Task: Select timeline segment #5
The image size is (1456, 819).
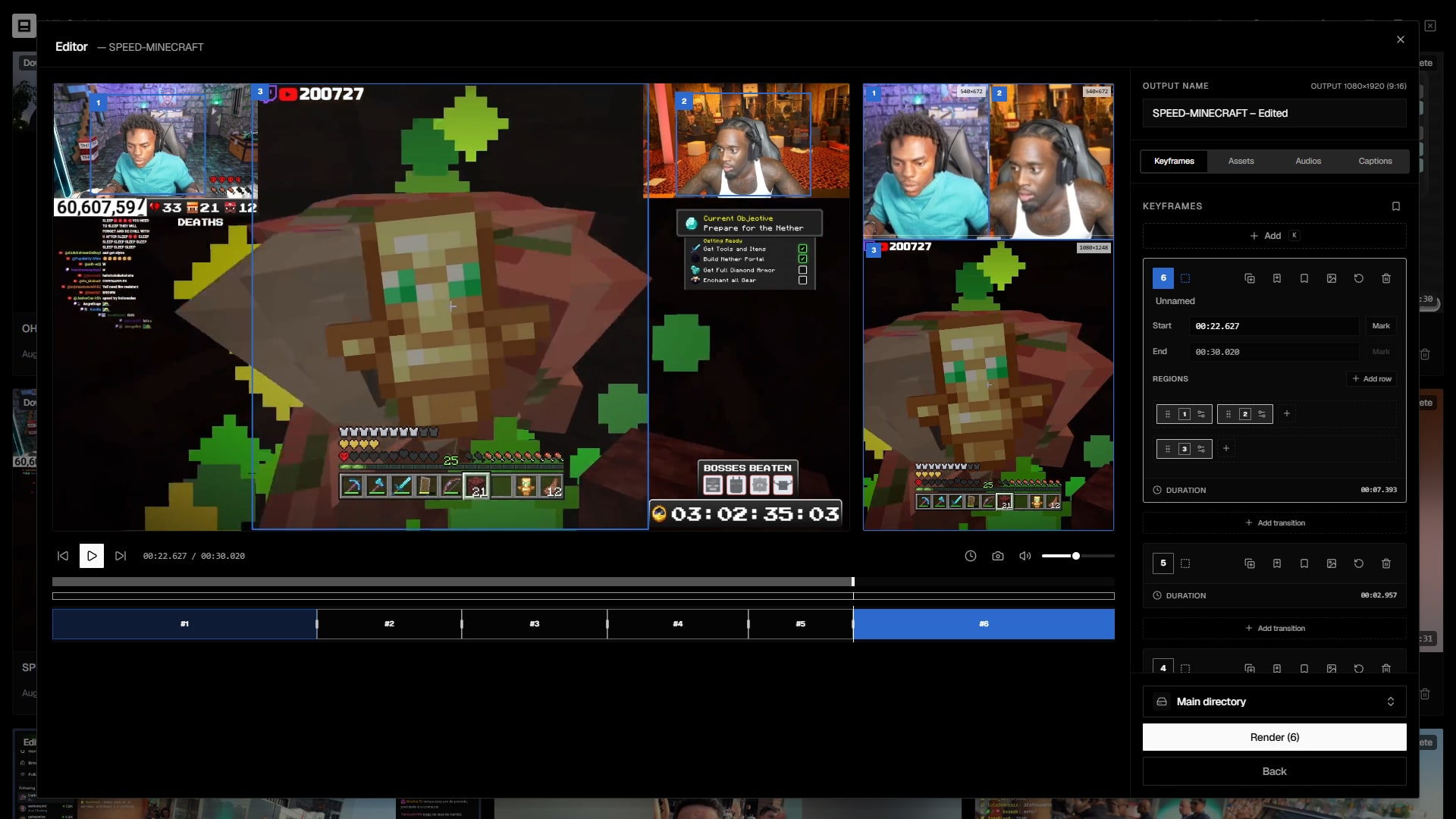Action: (801, 624)
